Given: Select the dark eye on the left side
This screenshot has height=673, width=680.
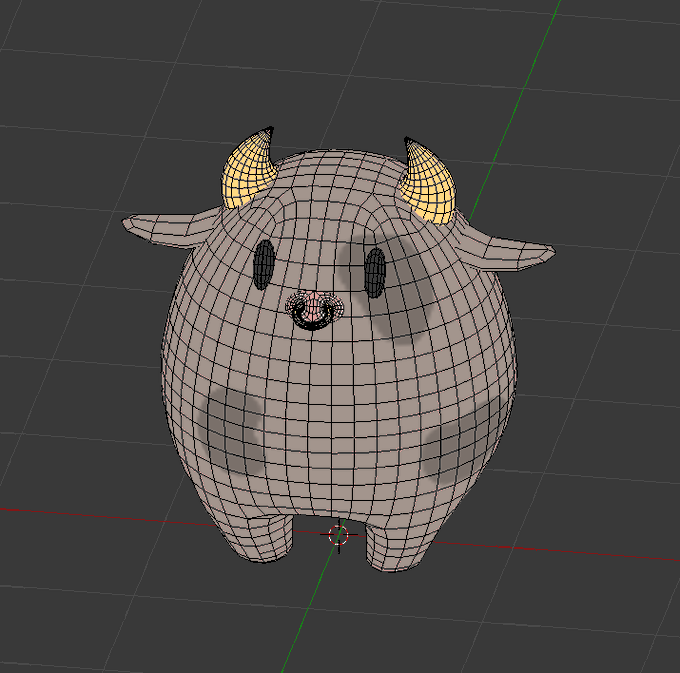Looking at the screenshot, I should point(265,265).
